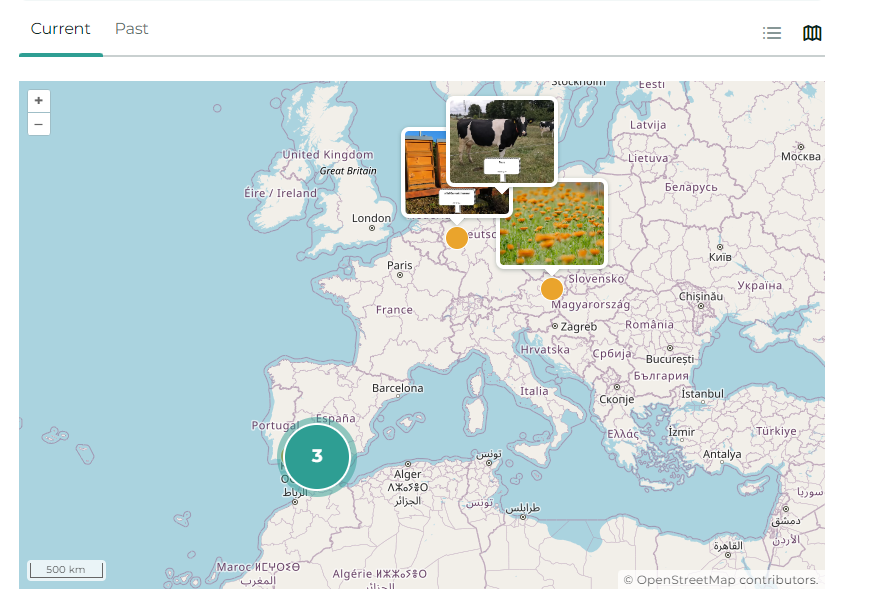Screen dimensions: 882x615
Task: Click the Paris label on map
Action: [399, 265]
